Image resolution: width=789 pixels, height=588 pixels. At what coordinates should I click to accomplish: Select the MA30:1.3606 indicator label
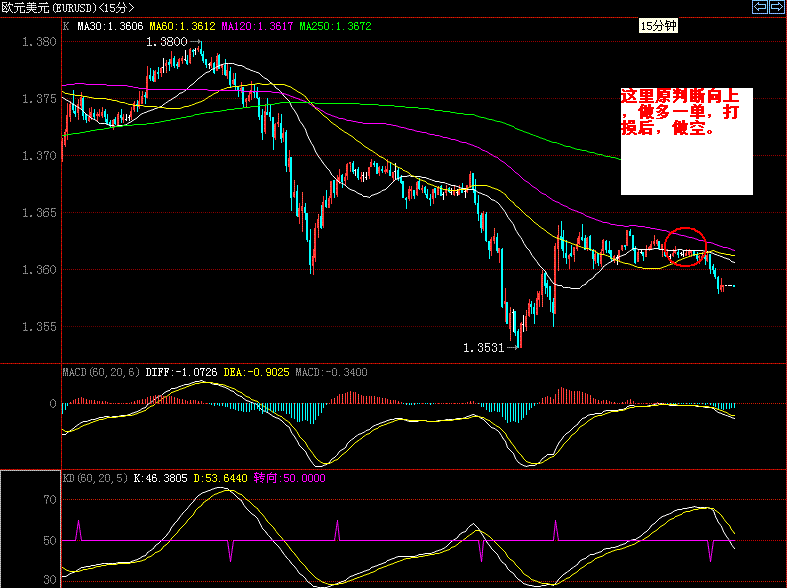[110, 26]
